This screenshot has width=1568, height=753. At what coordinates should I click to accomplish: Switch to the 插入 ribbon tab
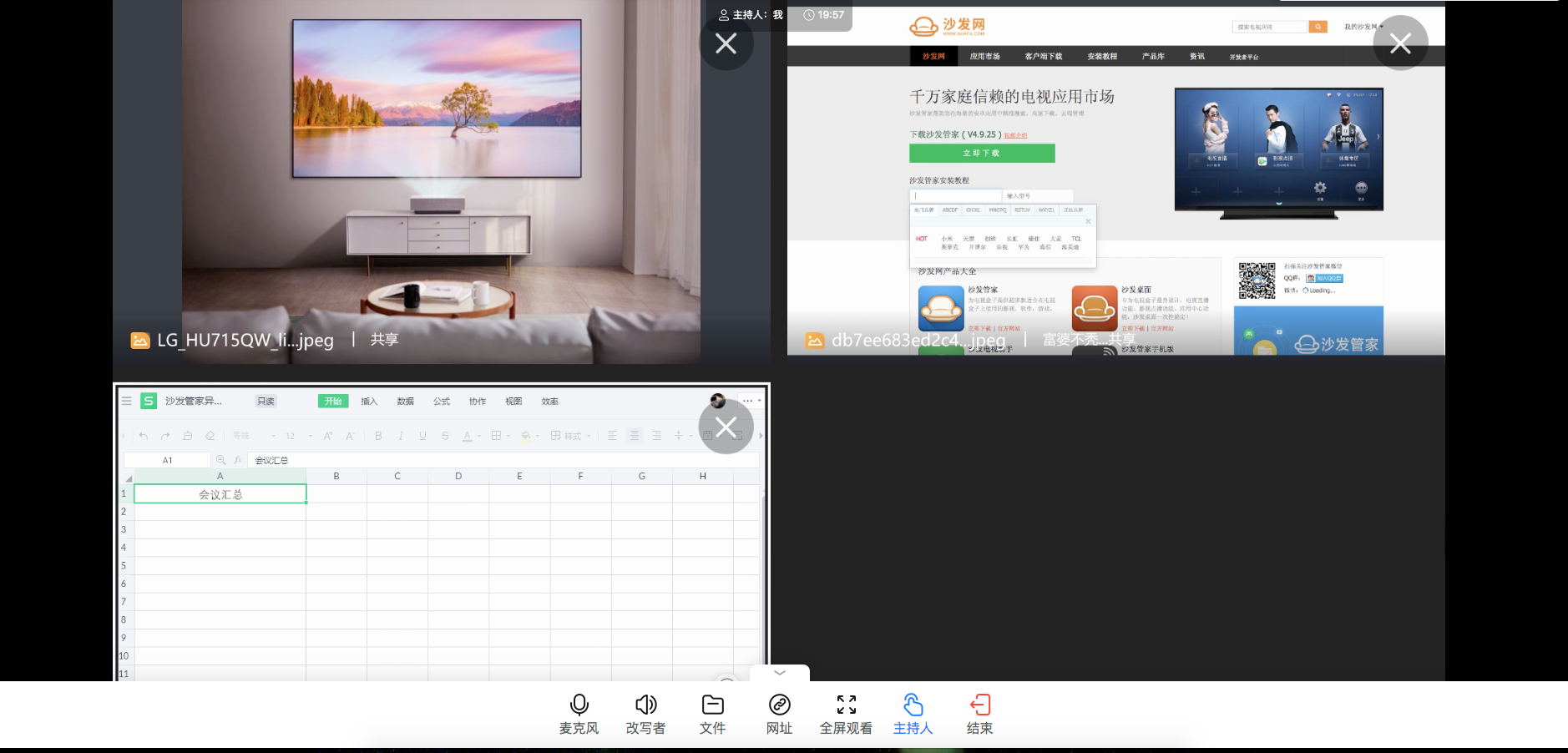[369, 402]
